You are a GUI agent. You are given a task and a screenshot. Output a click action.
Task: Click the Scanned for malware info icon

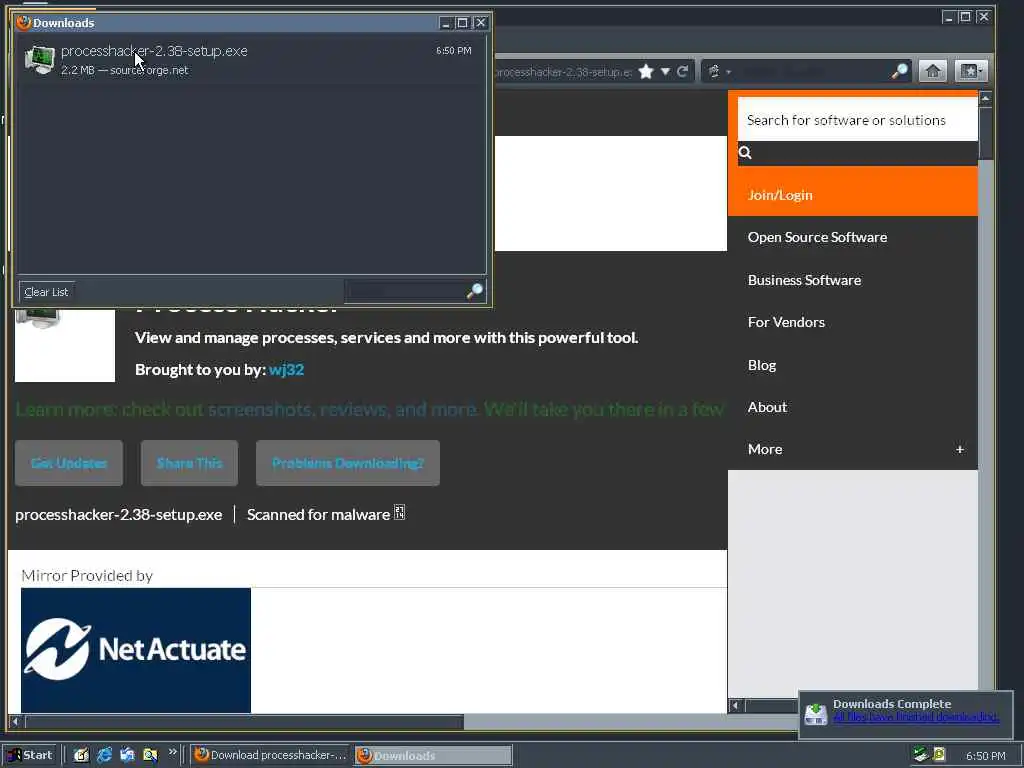[399, 513]
